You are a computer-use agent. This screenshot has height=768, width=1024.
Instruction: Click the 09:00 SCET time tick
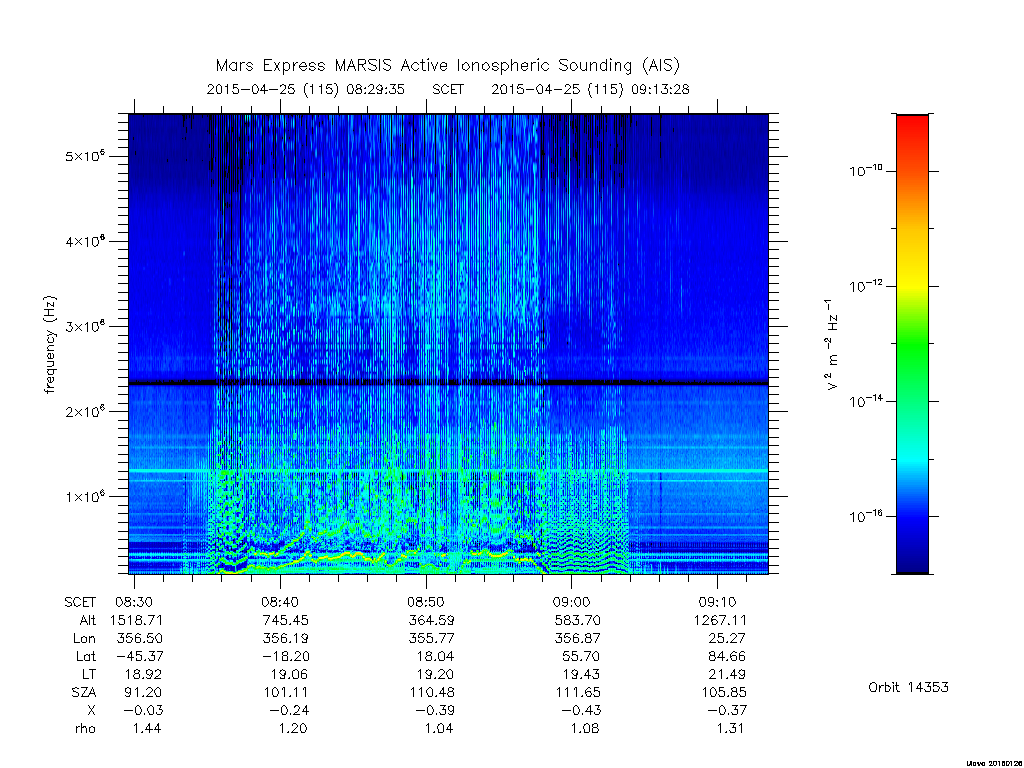571,602
